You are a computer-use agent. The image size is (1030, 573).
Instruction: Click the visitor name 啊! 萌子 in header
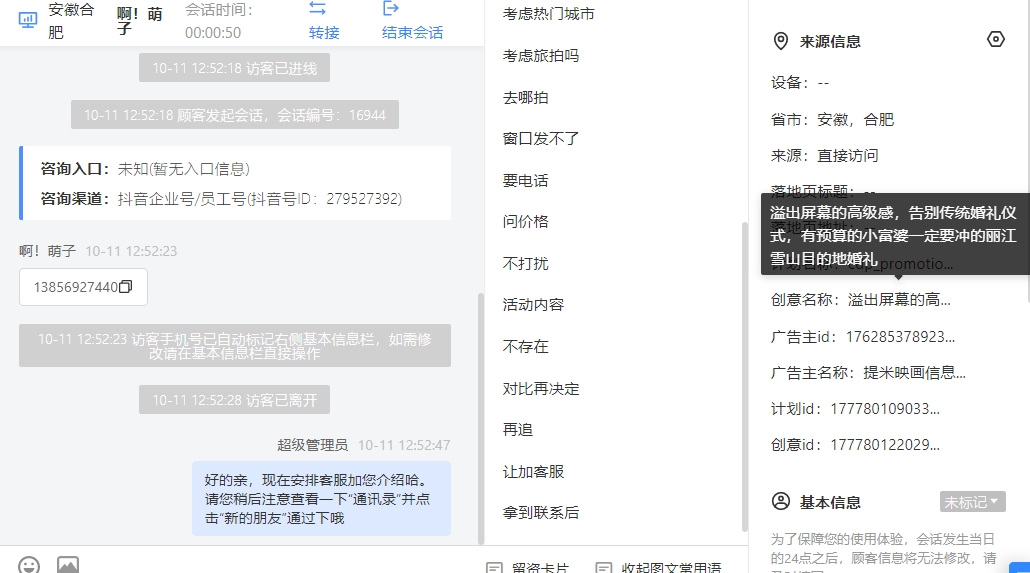tap(140, 21)
